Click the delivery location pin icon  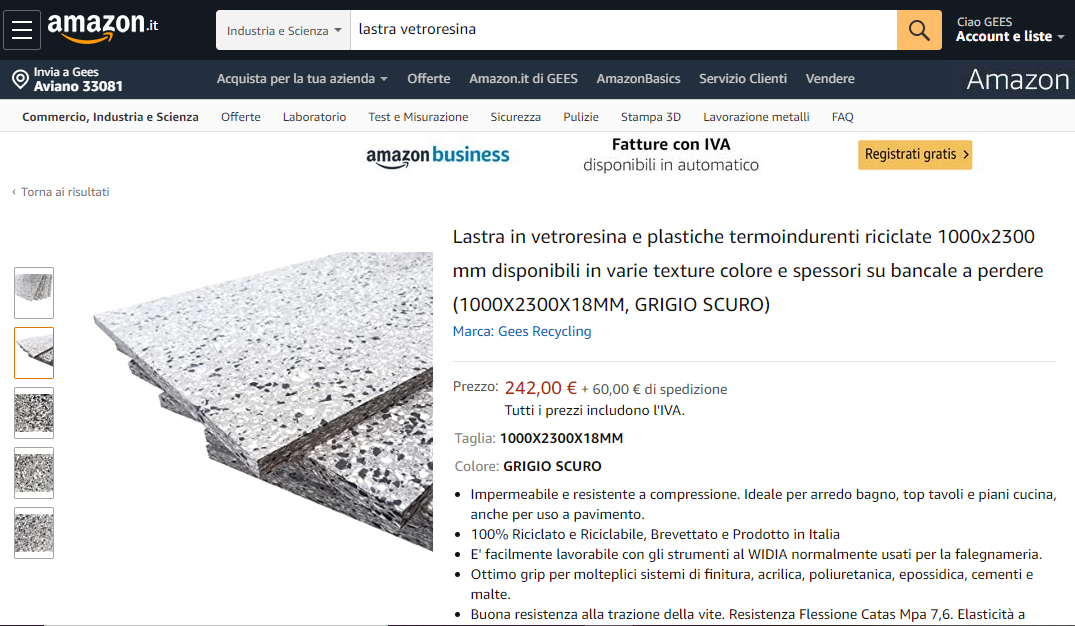(x=21, y=80)
